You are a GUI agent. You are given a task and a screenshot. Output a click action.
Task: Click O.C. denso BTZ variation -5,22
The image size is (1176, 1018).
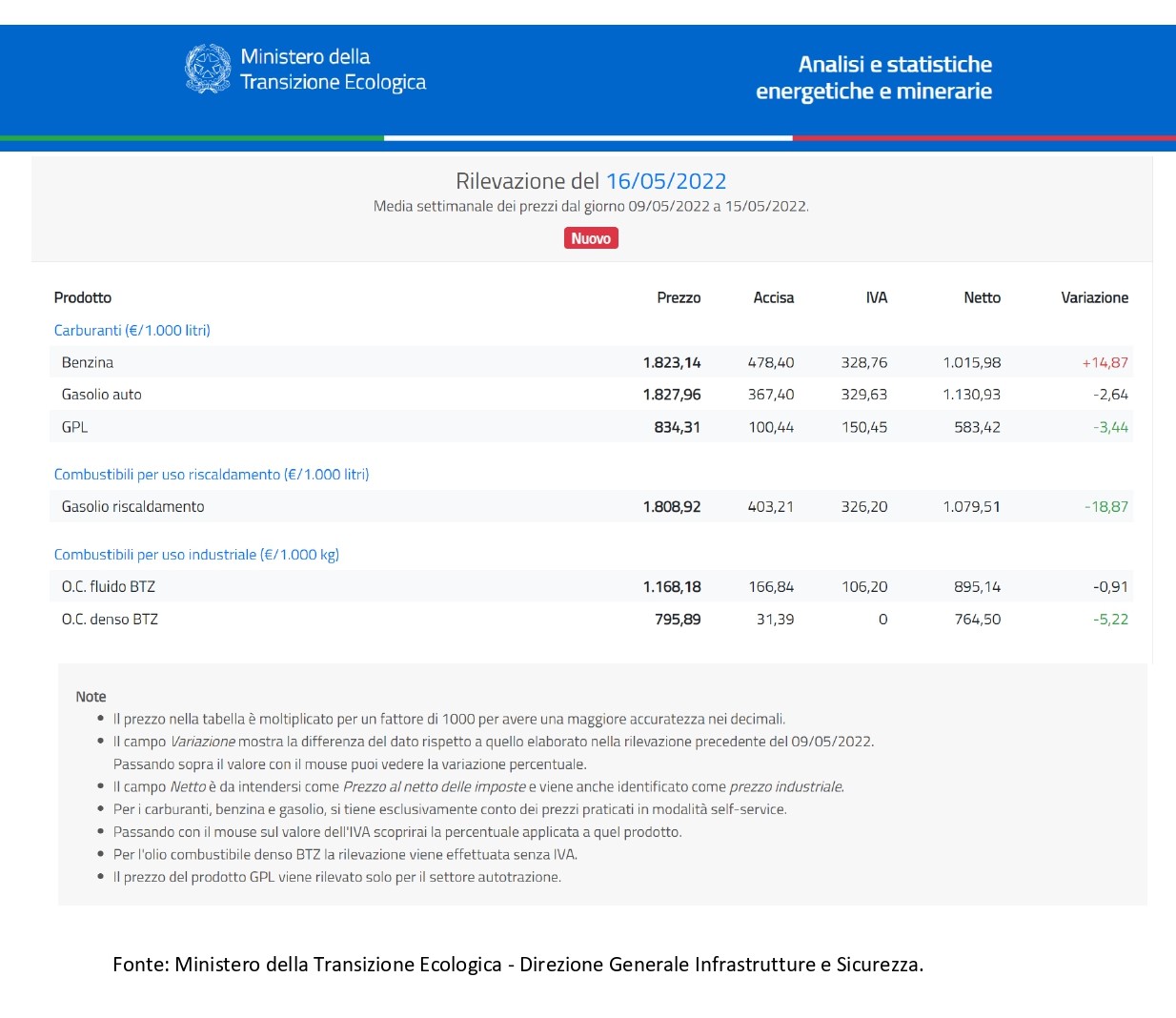click(x=1110, y=619)
